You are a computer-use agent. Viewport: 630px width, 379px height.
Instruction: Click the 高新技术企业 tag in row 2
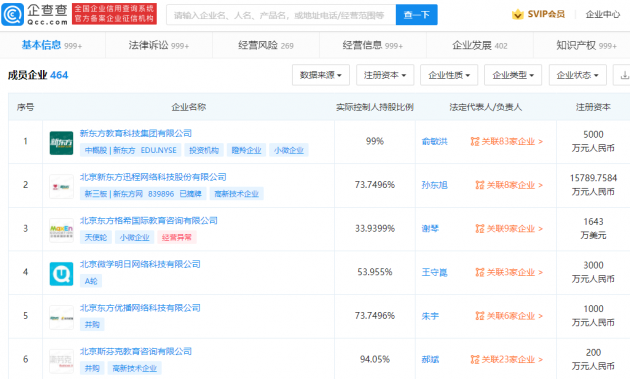(x=236, y=194)
